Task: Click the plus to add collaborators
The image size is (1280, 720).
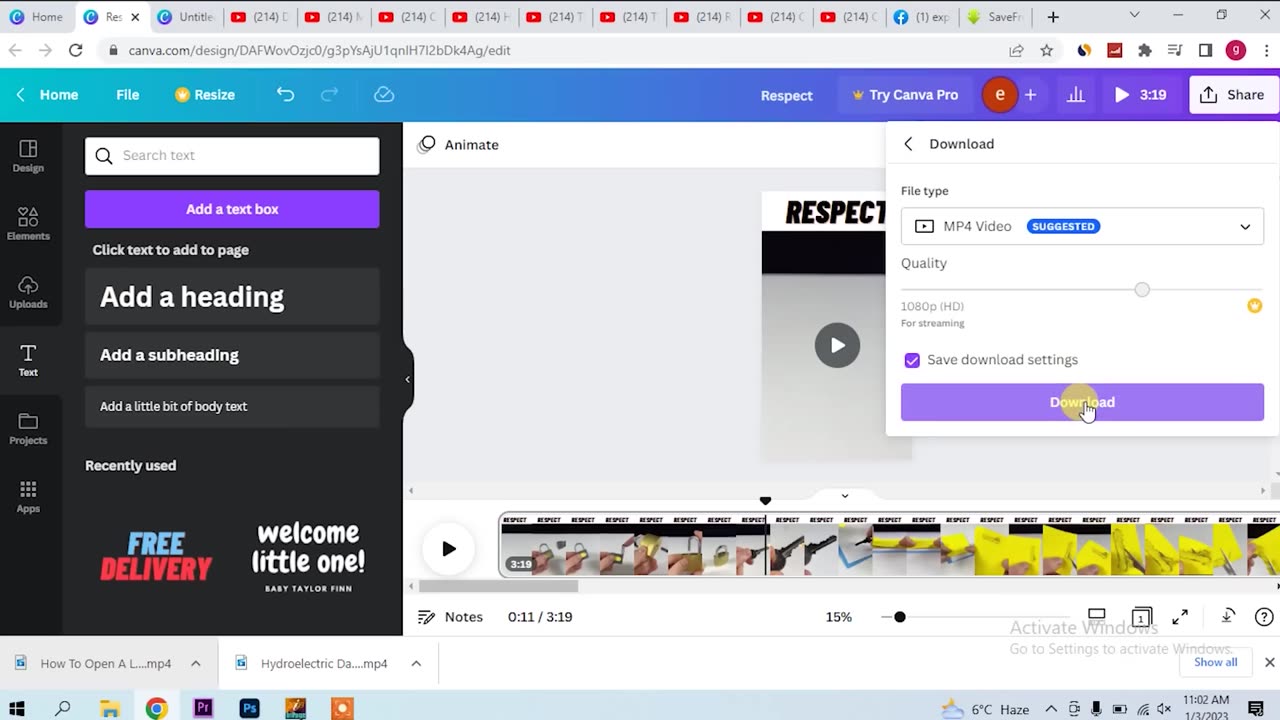Action: click(x=1030, y=94)
